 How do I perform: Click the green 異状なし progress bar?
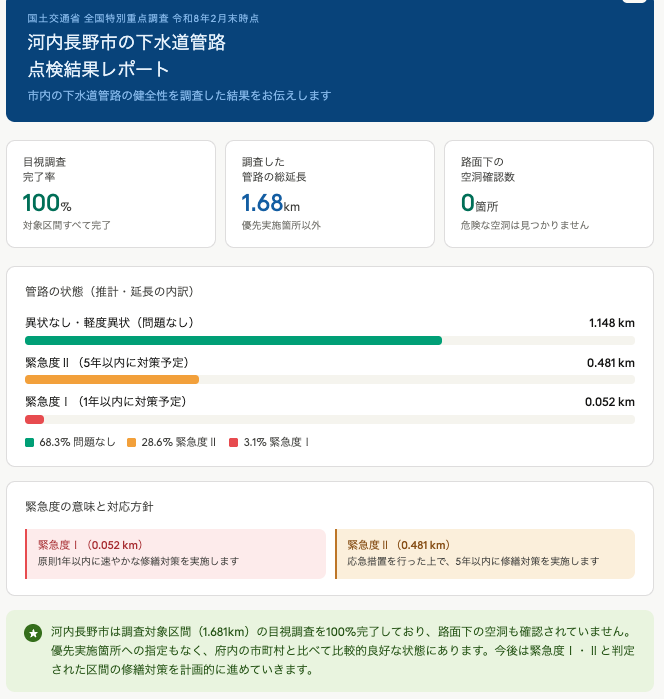[233, 341]
